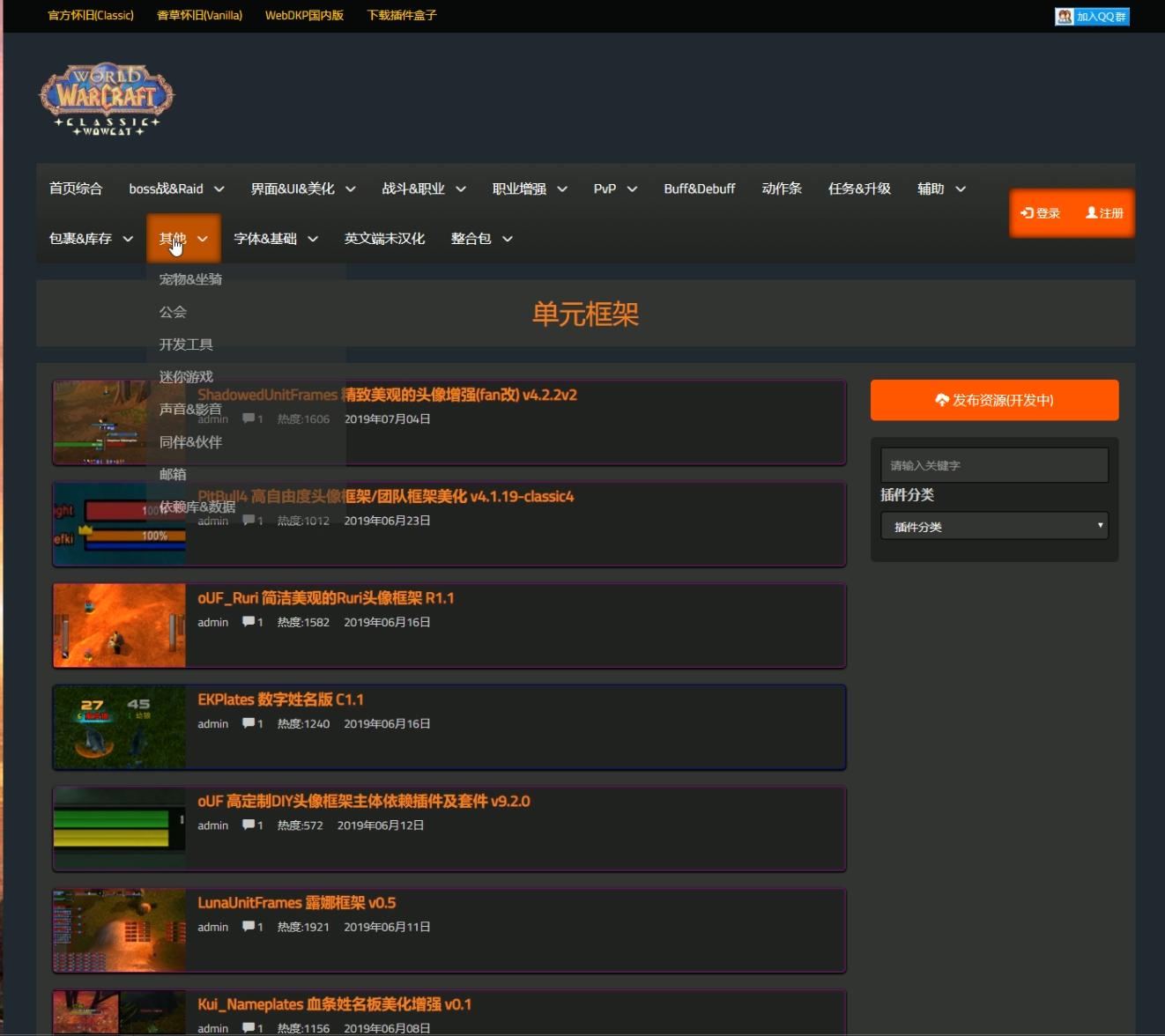Open Kui_Nameplates 血条姓名板美化增强 title
Viewport: 1165px width, 1036px height.
pos(334,1004)
